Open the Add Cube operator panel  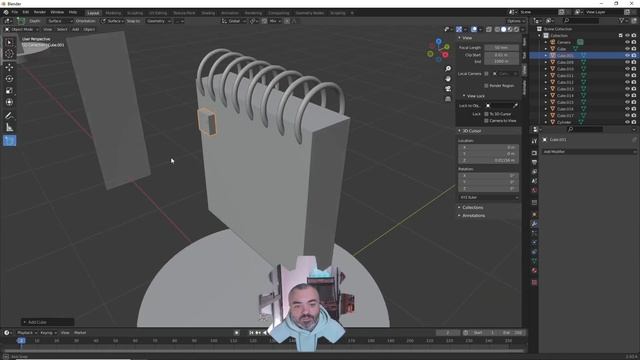click(x=47, y=322)
